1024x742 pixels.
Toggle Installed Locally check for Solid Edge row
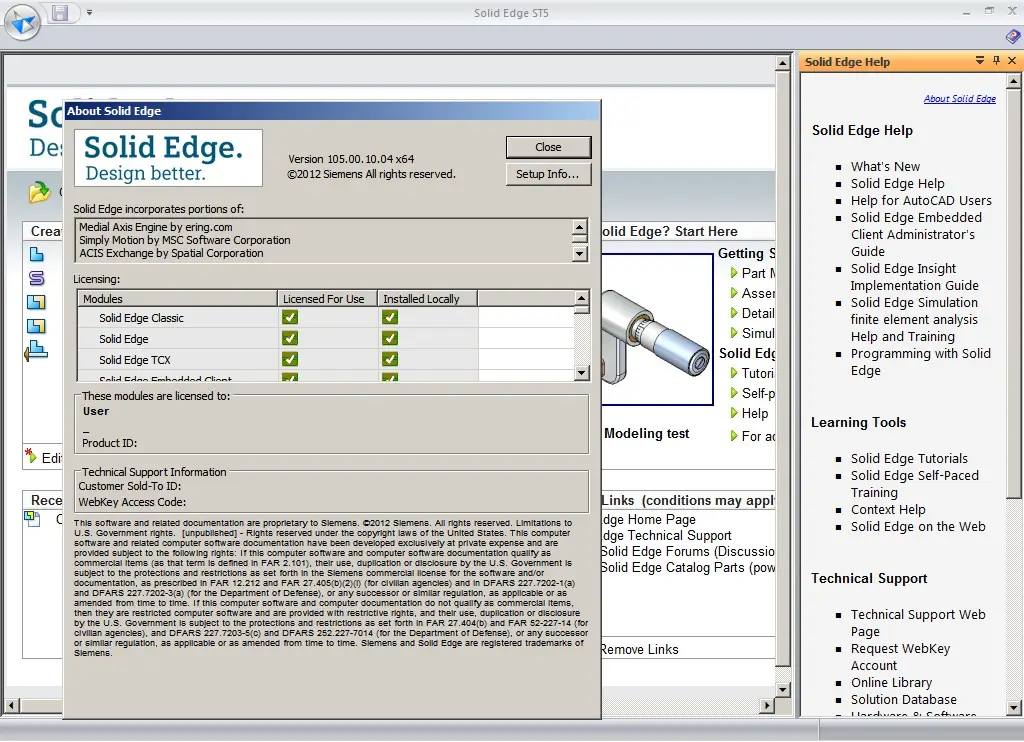point(390,338)
